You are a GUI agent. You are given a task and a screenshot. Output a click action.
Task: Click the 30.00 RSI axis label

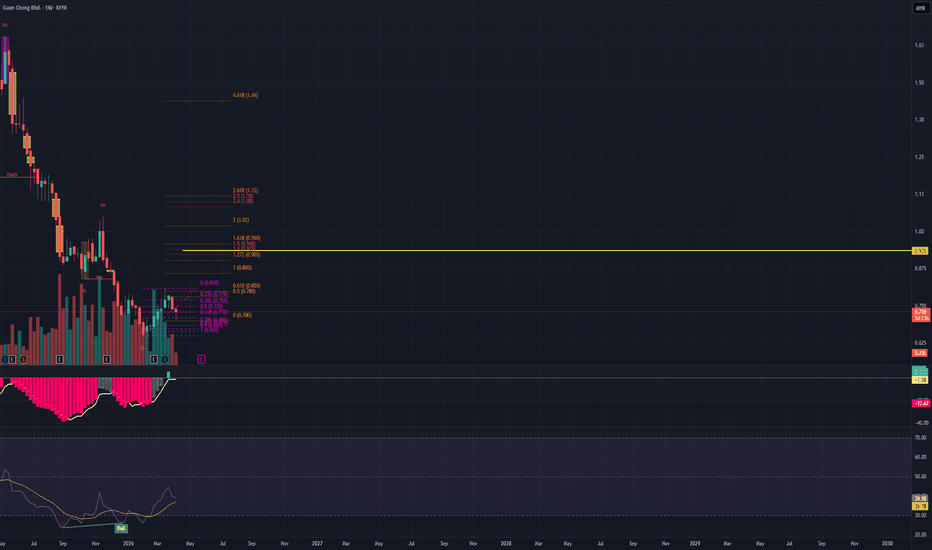tap(920, 516)
